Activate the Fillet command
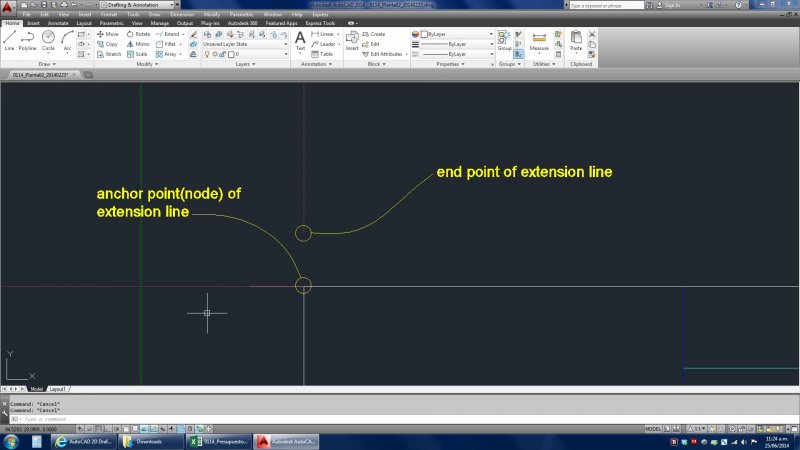 point(166,44)
